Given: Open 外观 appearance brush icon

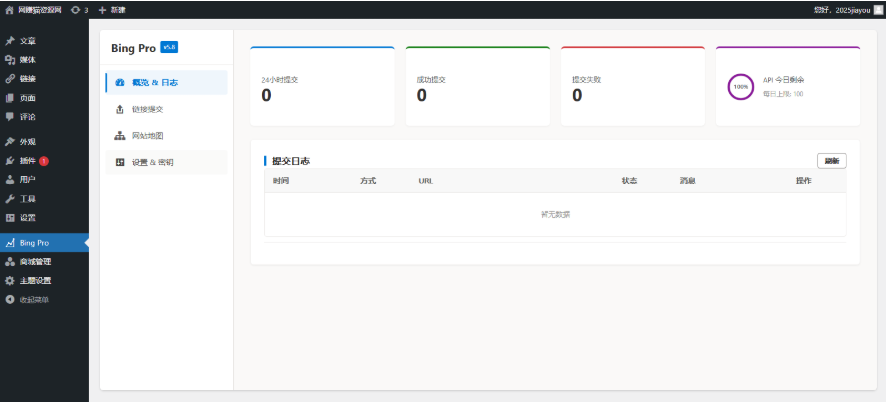Looking at the screenshot, I should point(10,142).
